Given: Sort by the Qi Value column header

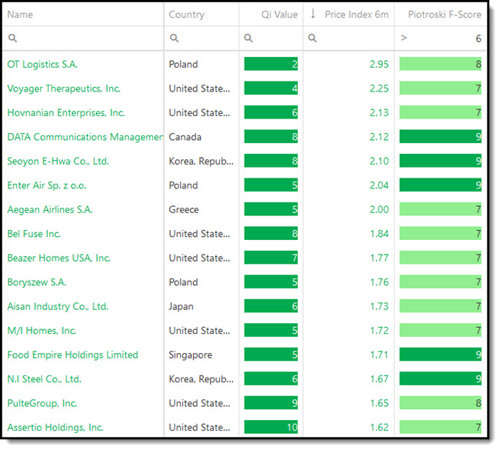Looking at the screenshot, I should coord(279,14).
